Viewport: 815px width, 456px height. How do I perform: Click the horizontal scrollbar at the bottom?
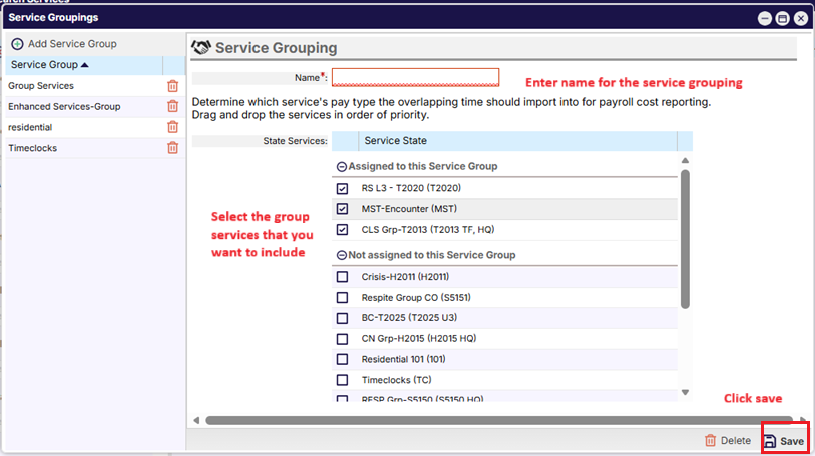(490, 421)
